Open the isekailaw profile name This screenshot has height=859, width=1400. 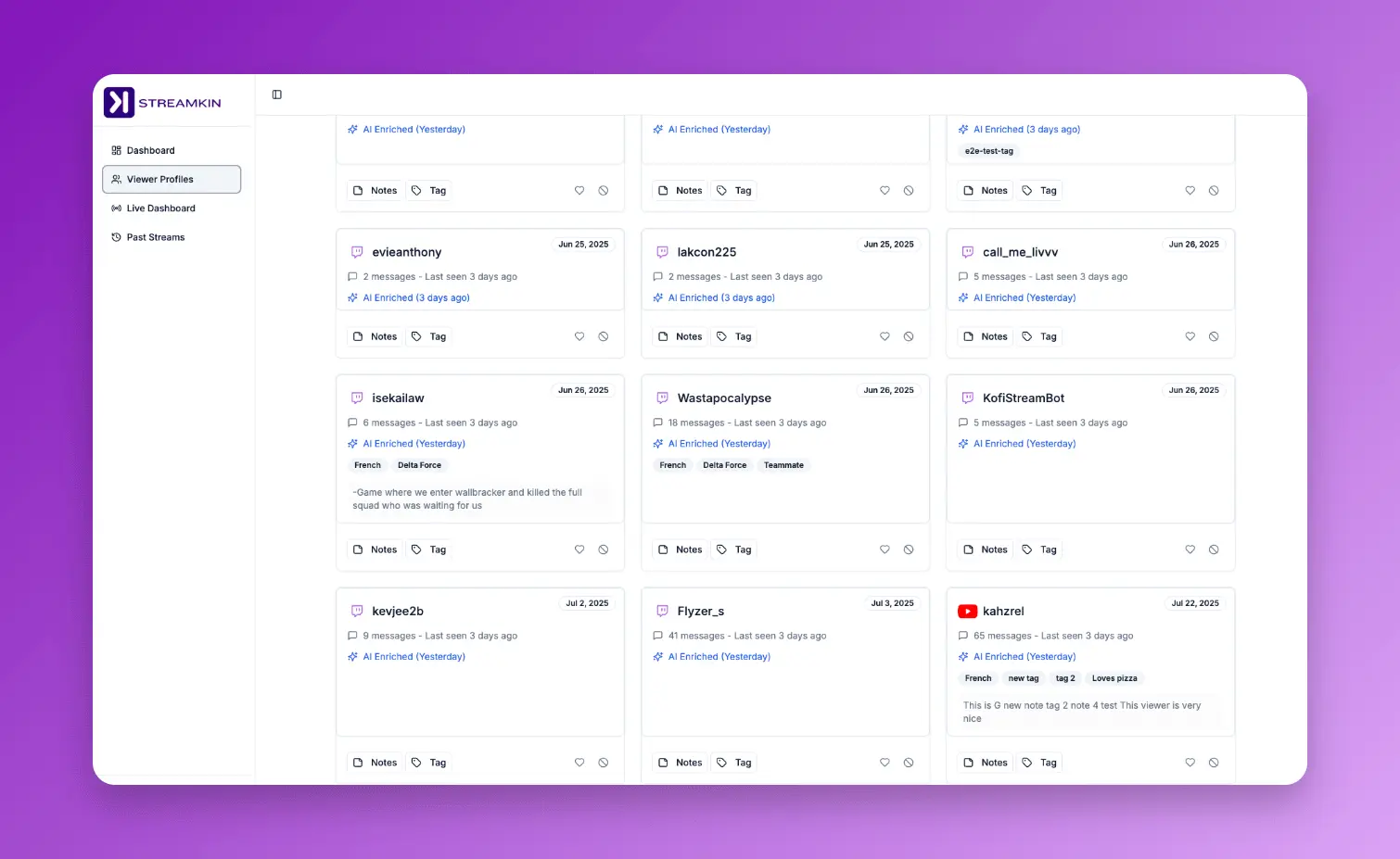click(x=398, y=398)
